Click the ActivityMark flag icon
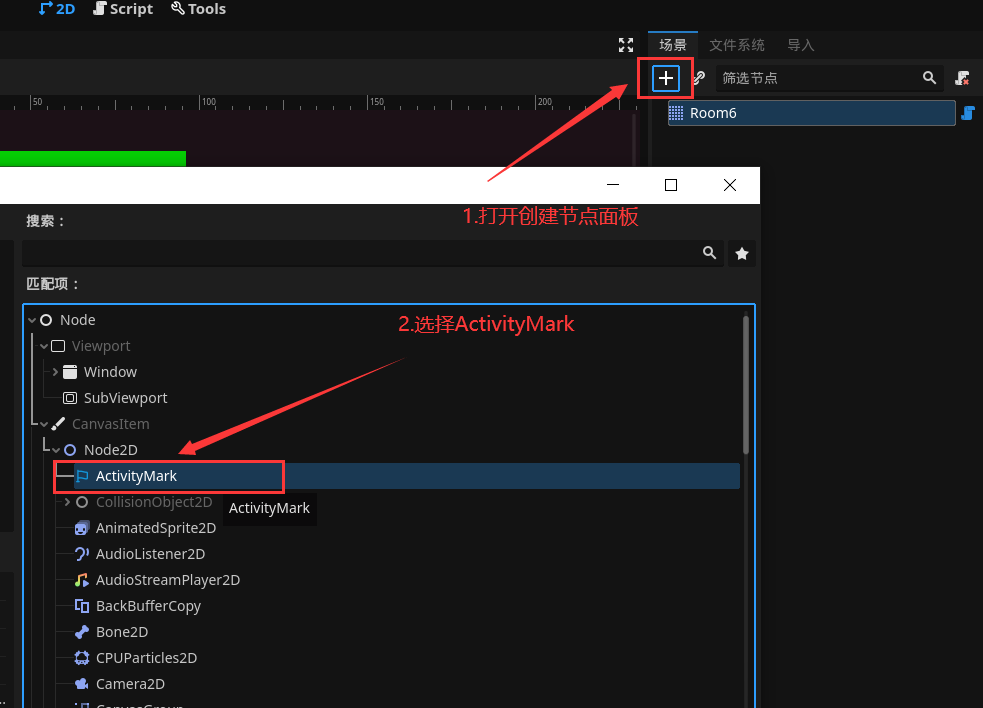Viewport: 983px width, 708px height. [x=82, y=477]
